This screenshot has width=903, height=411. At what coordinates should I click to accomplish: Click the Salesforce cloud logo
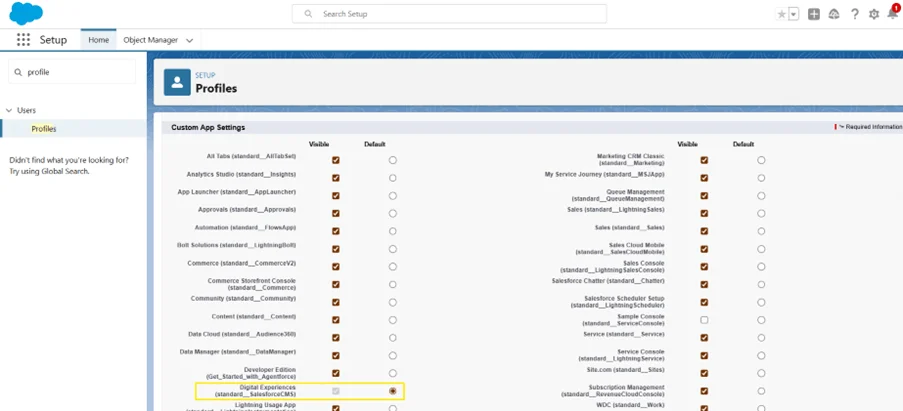pos(26,13)
